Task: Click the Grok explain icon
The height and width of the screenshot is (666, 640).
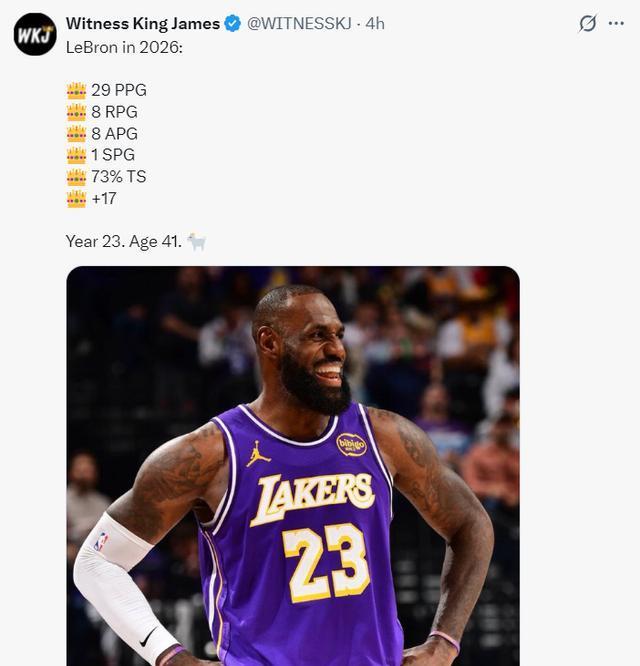Action: coord(588,24)
